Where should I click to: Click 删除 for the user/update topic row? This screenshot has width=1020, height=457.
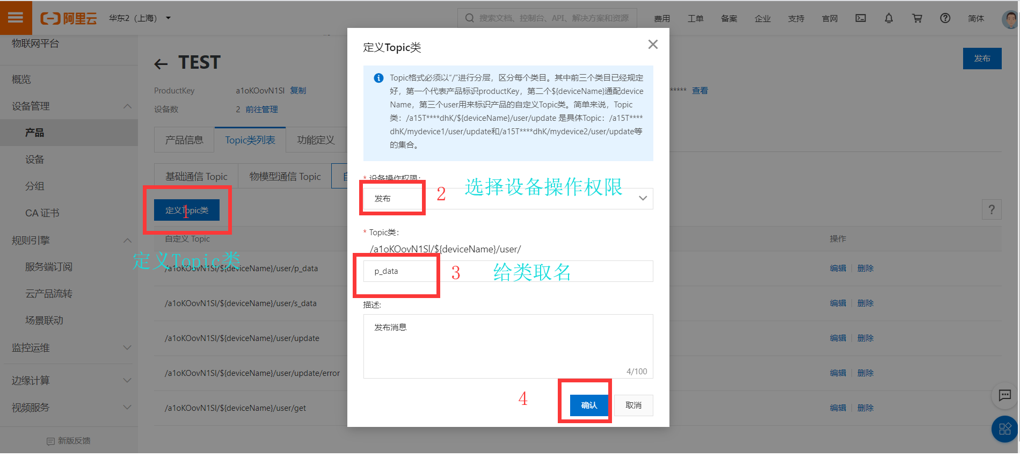(x=865, y=339)
